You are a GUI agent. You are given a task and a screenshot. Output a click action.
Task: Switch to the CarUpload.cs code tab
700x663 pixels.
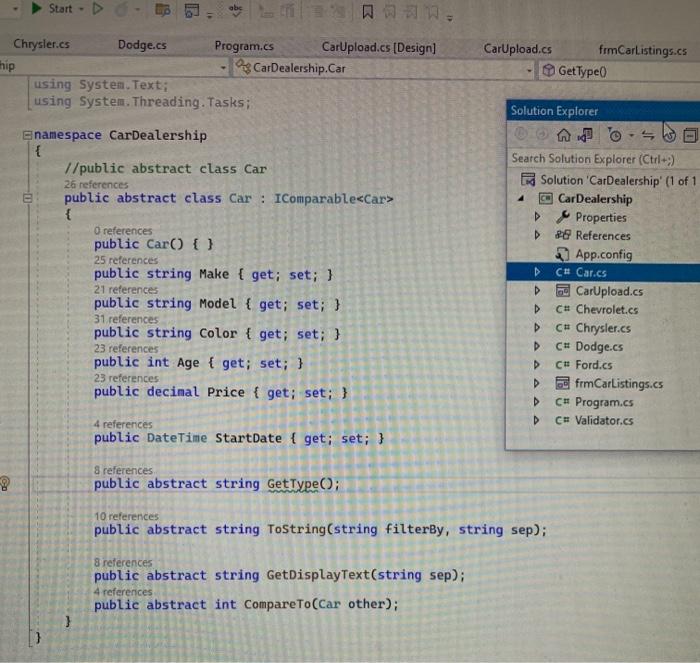pyautogui.click(x=517, y=49)
